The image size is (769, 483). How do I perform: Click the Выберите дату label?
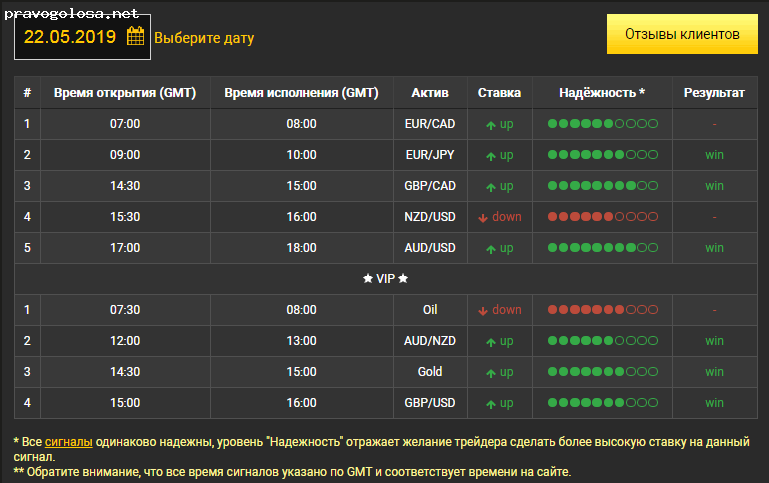(204, 38)
